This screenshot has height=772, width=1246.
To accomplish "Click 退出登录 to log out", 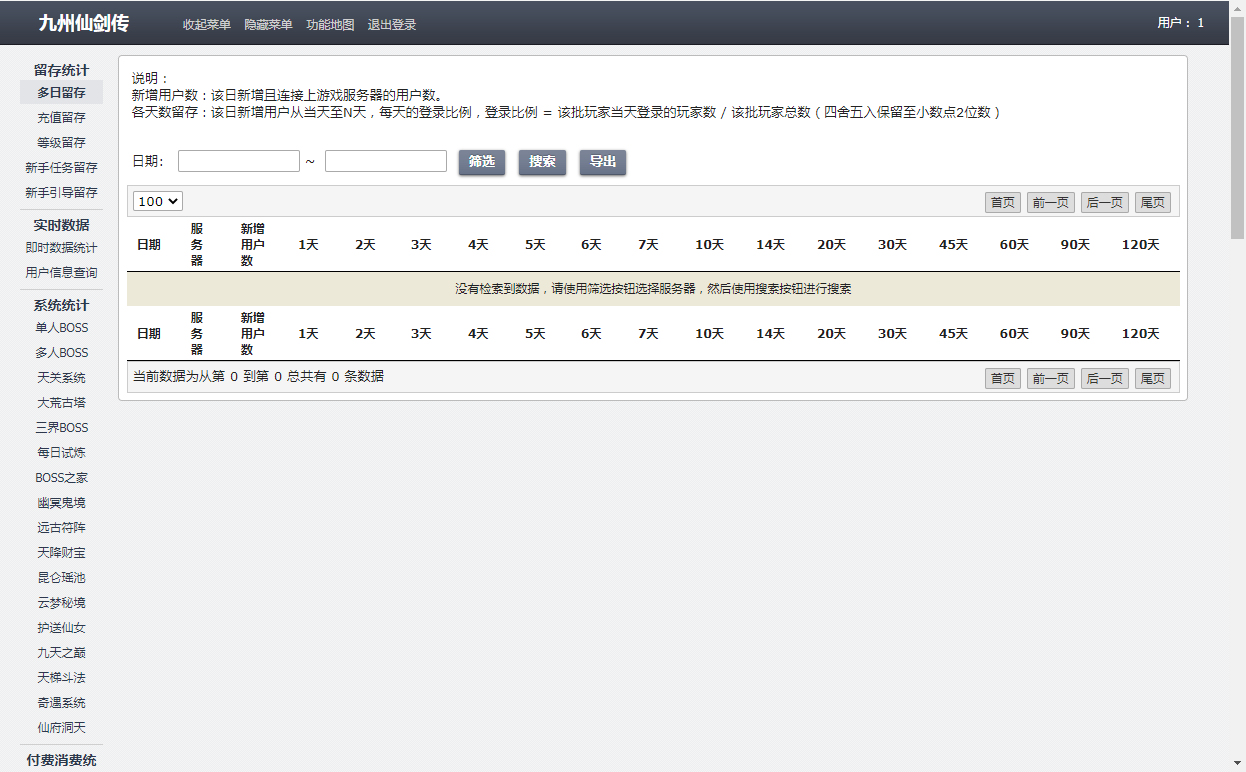I will [x=392, y=24].
